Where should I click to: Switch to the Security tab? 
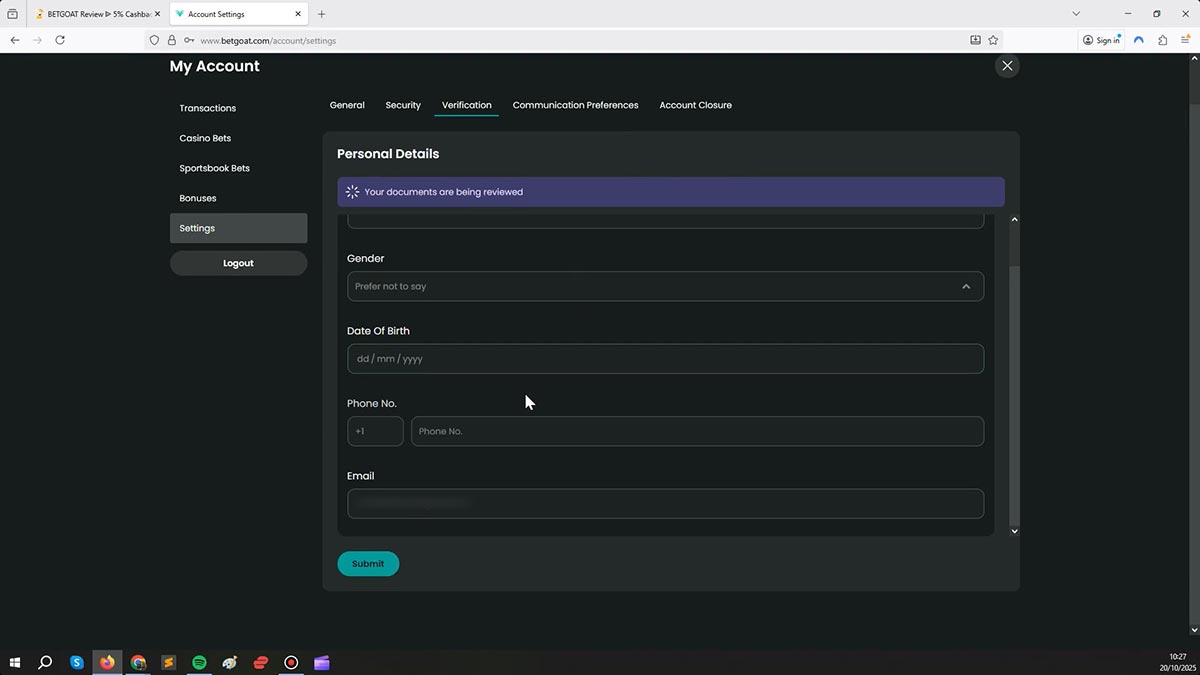click(x=403, y=105)
